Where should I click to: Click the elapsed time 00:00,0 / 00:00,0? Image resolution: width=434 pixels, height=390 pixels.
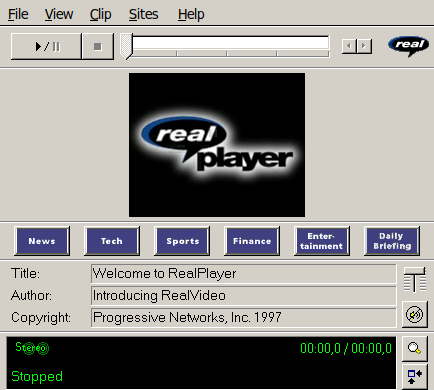point(346,348)
